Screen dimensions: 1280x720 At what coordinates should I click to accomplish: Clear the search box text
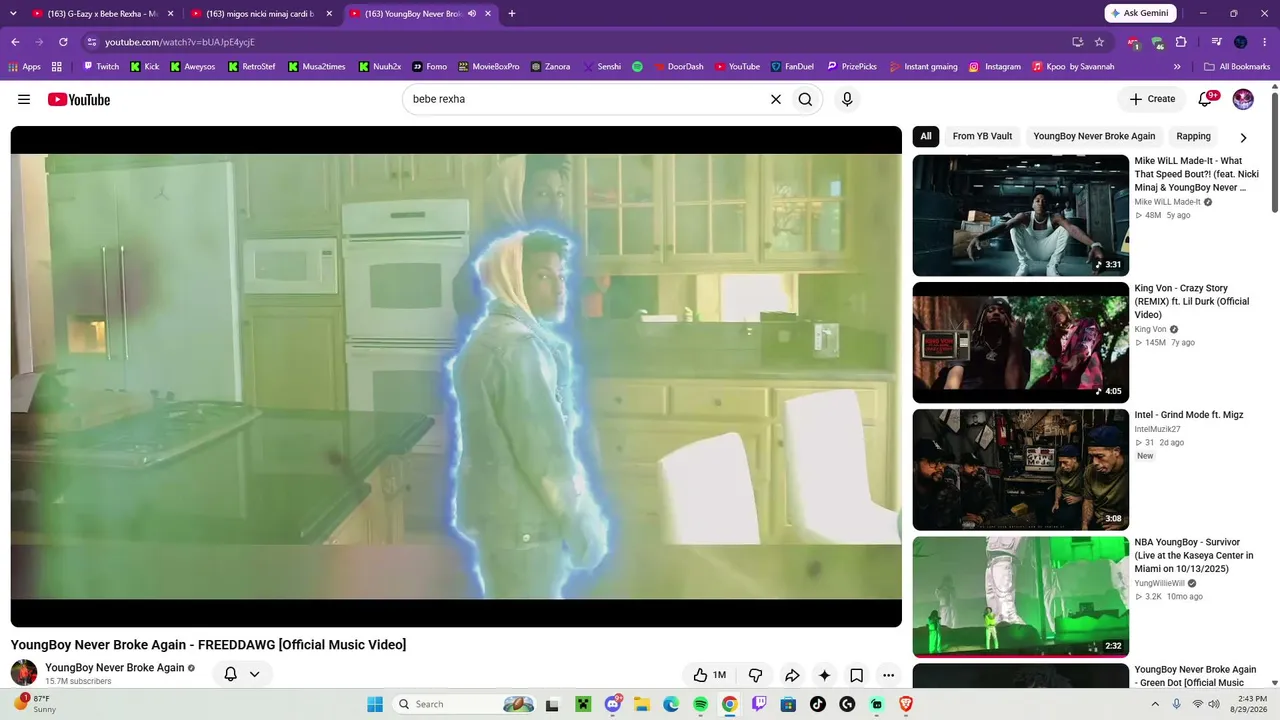point(775,99)
